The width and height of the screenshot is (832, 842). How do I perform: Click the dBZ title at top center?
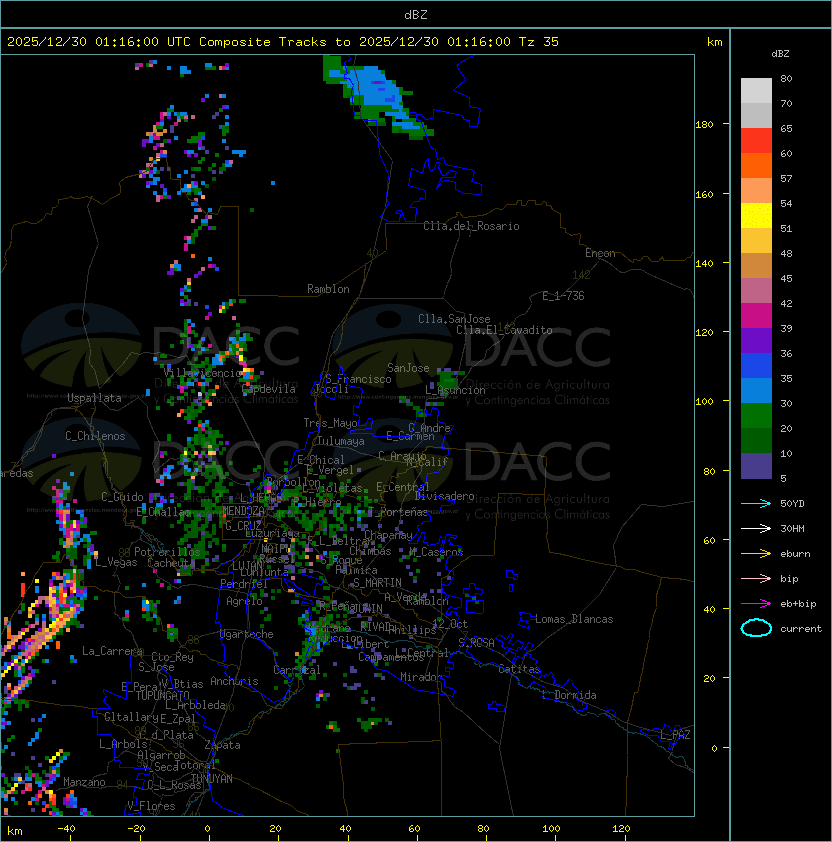(416, 14)
